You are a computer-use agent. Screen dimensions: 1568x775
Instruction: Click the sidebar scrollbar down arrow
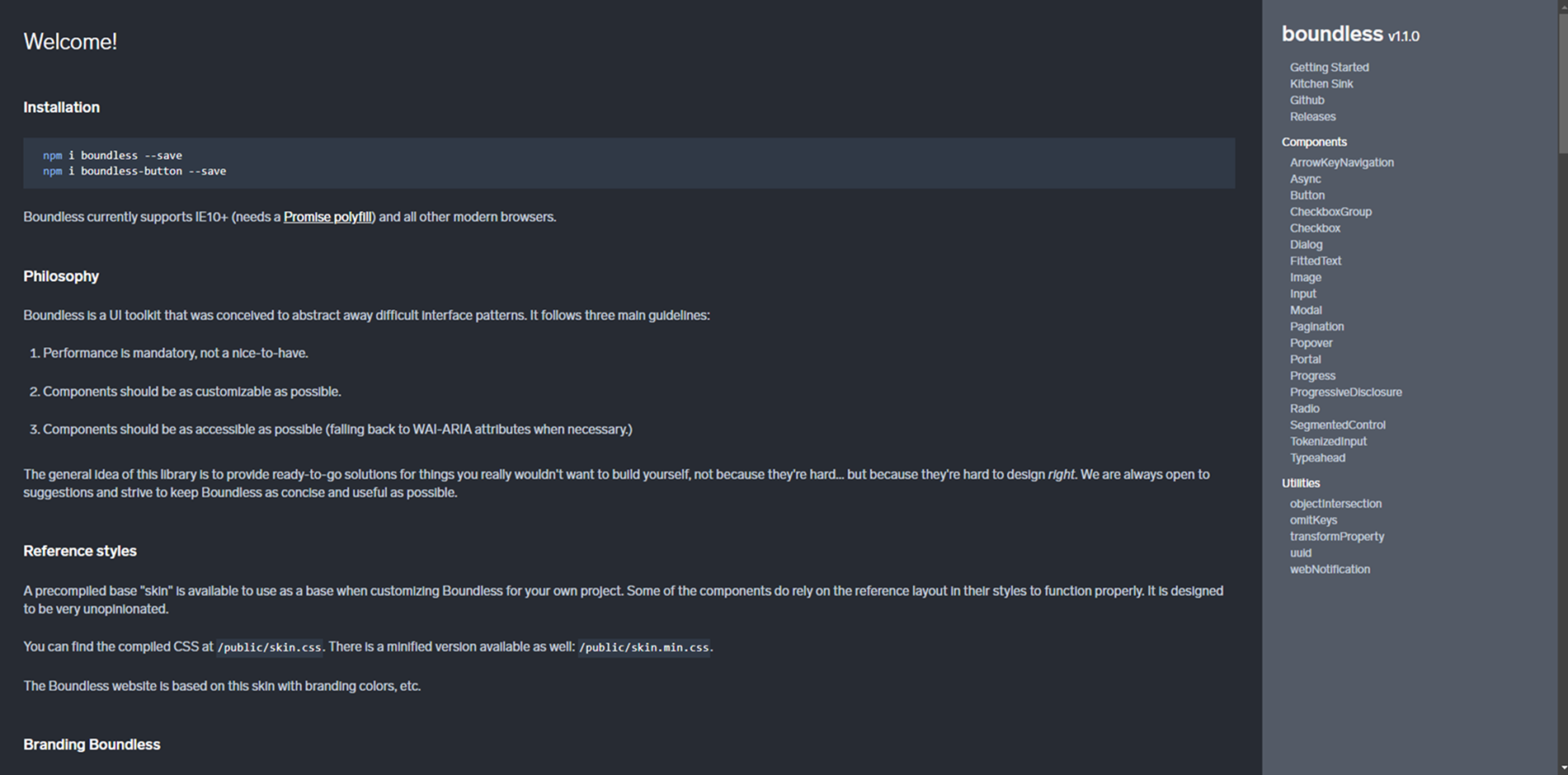point(1562,768)
